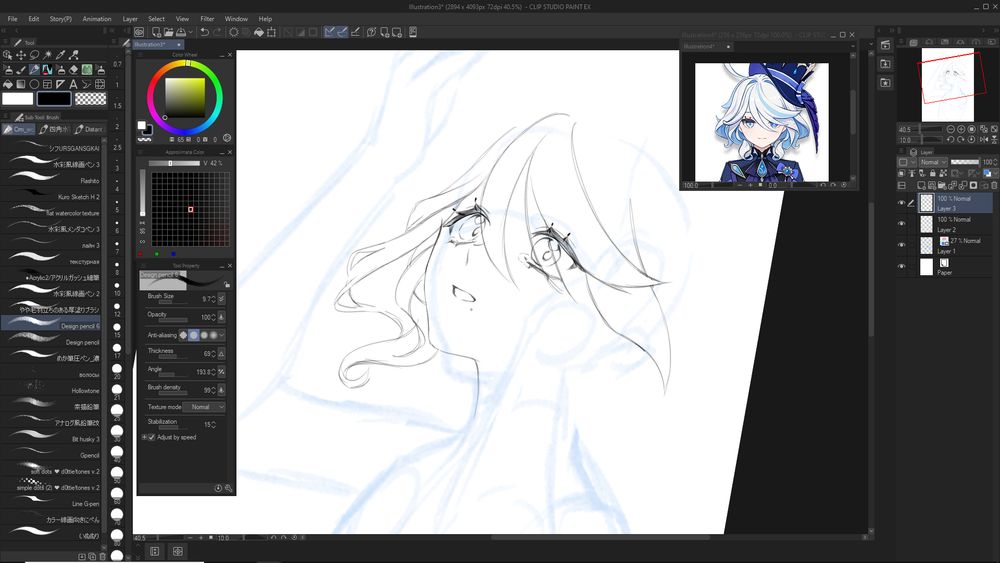
Task: Open Brush density dynamics button
Action: pyautogui.click(x=221, y=390)
